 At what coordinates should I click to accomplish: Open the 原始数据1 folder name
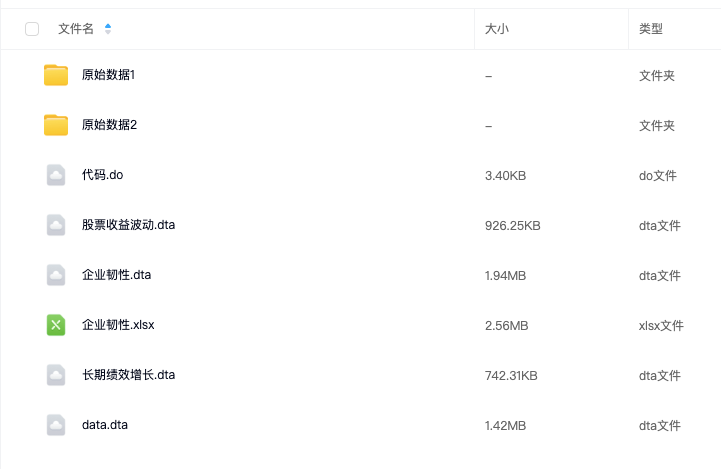tap(109, 75)
